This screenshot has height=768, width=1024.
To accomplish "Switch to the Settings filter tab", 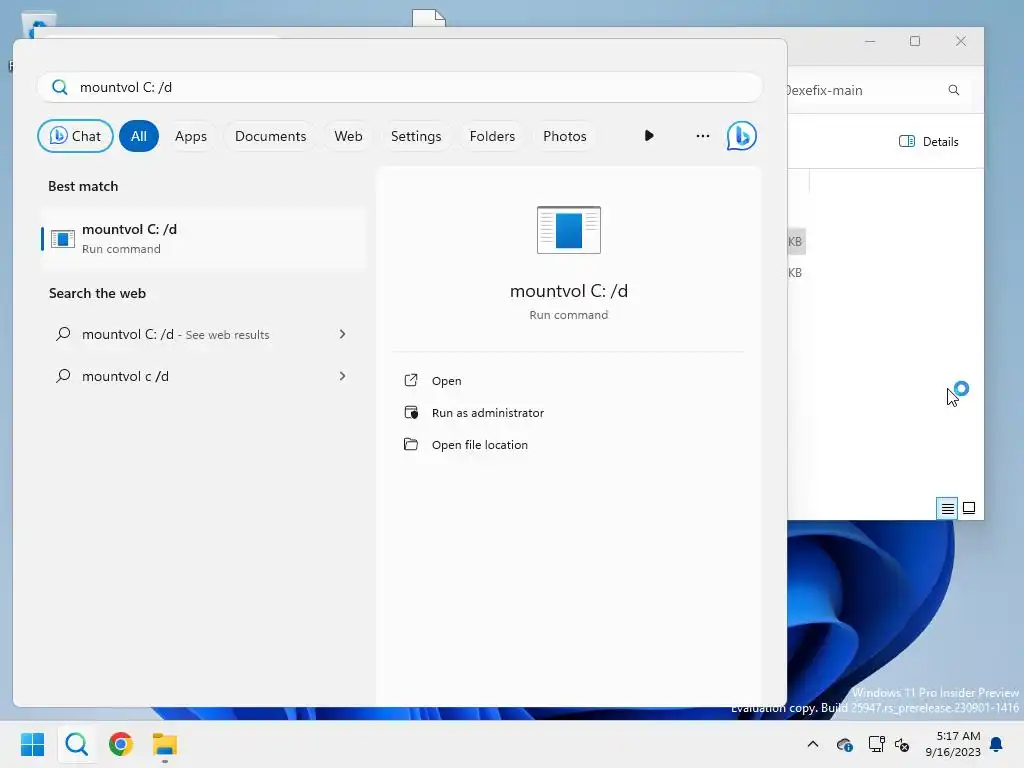I will (x=416, y=136).
